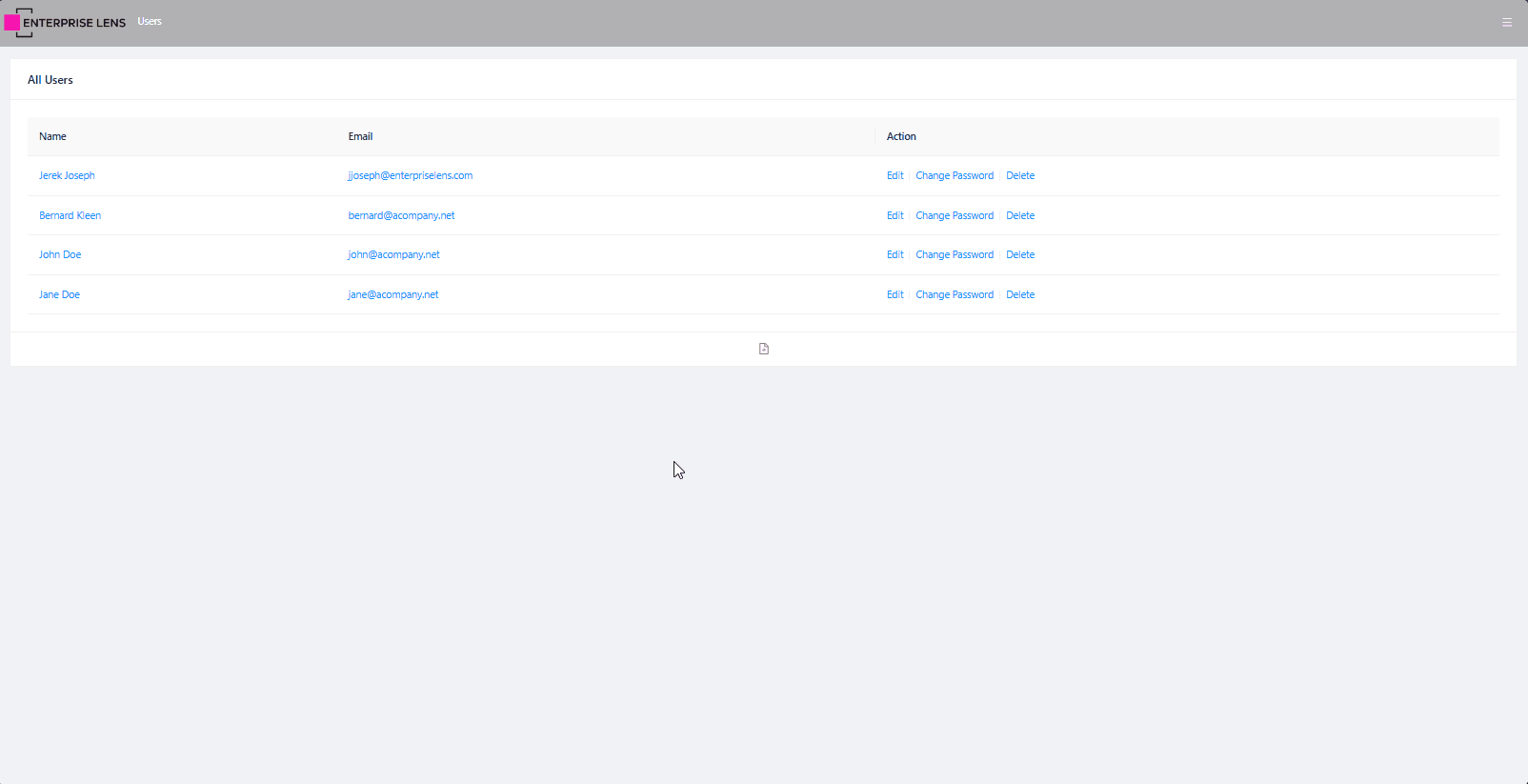Delete the Bernard Kleen user
Screen dimensions: 1528x784
(1020, 216)
